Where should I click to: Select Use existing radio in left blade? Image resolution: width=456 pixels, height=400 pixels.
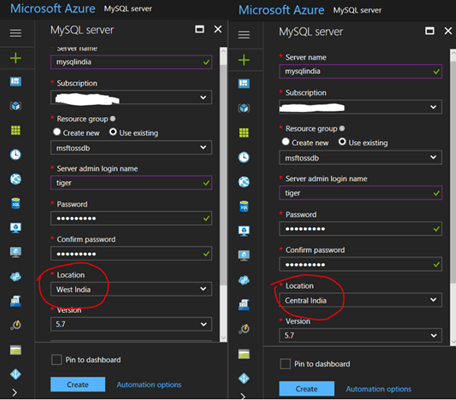point(113,132)
